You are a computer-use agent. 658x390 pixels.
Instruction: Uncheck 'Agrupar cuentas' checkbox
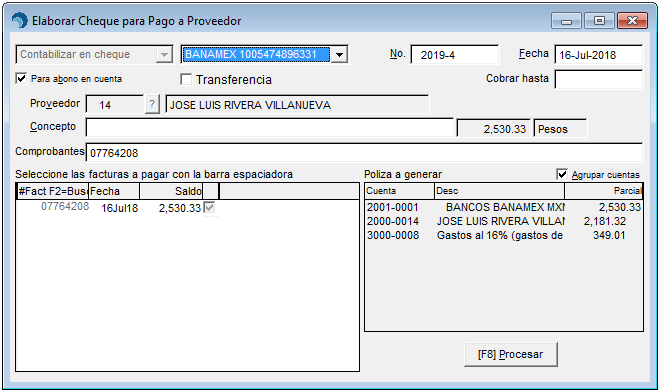[x=562, y=174]
